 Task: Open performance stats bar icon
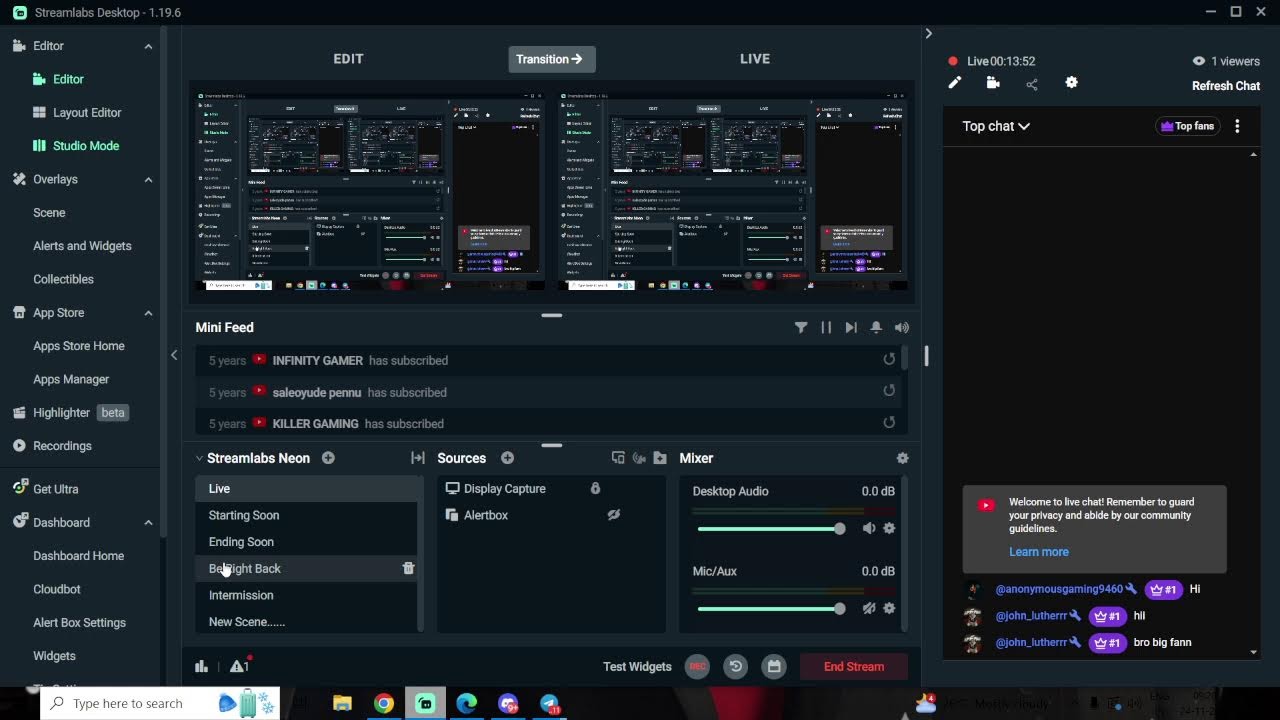(201, 666)
